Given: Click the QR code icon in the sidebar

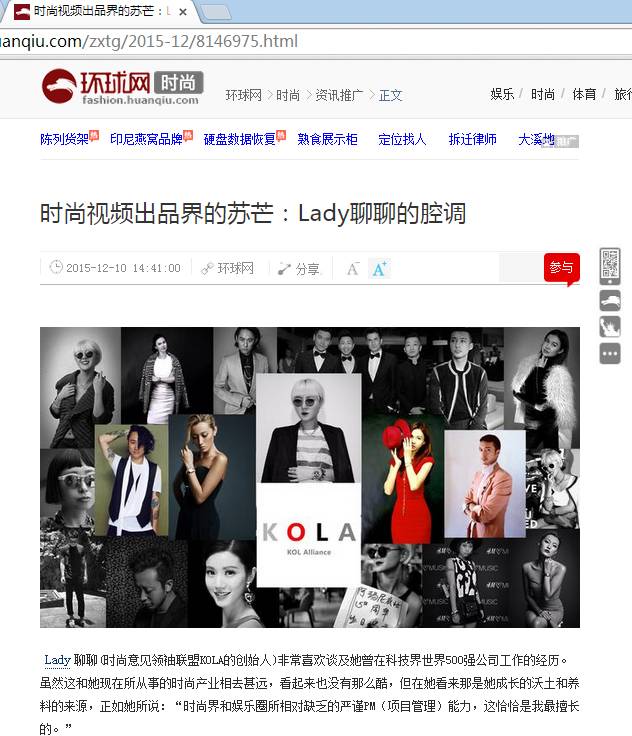Looking at the screenshot, I should pos(610,266).
